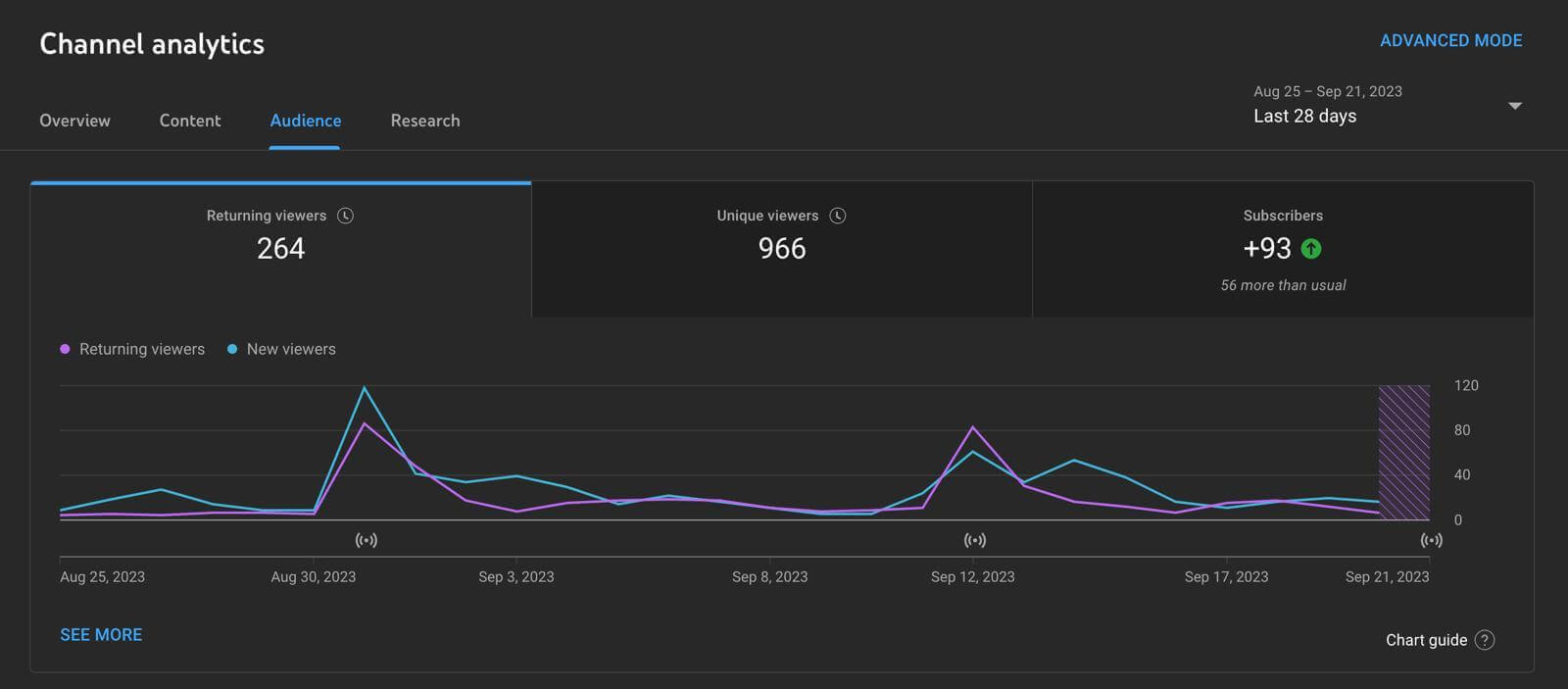Click the Aug 25, 2023 axis label

coord(102,577)
